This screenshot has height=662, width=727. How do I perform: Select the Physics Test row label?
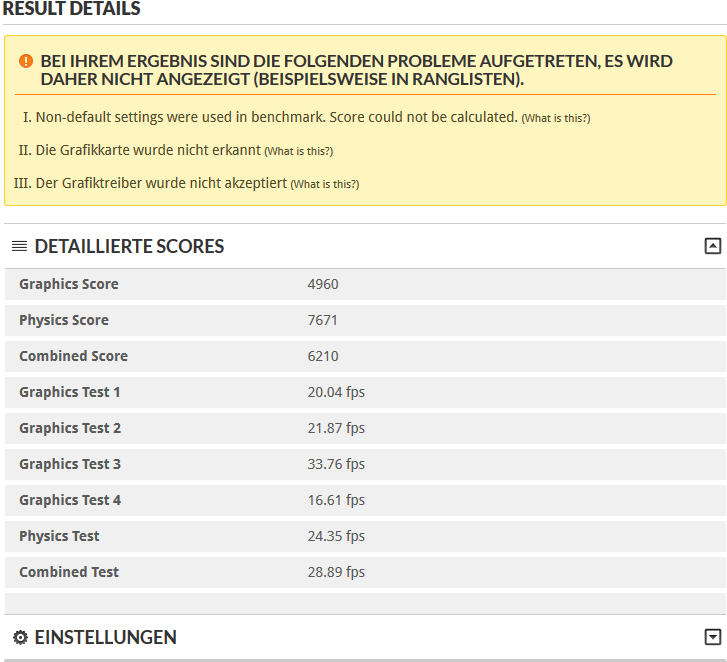[59, 536]
